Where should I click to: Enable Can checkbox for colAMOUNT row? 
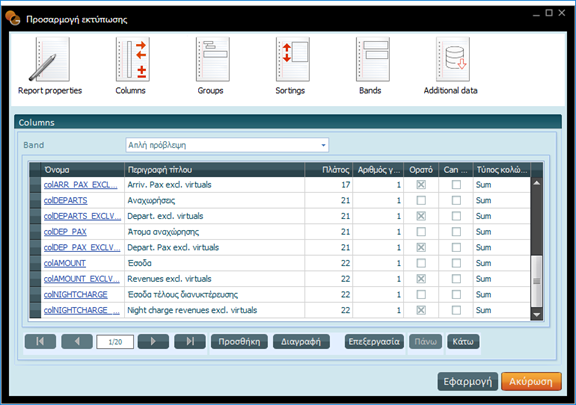(456, 263)
